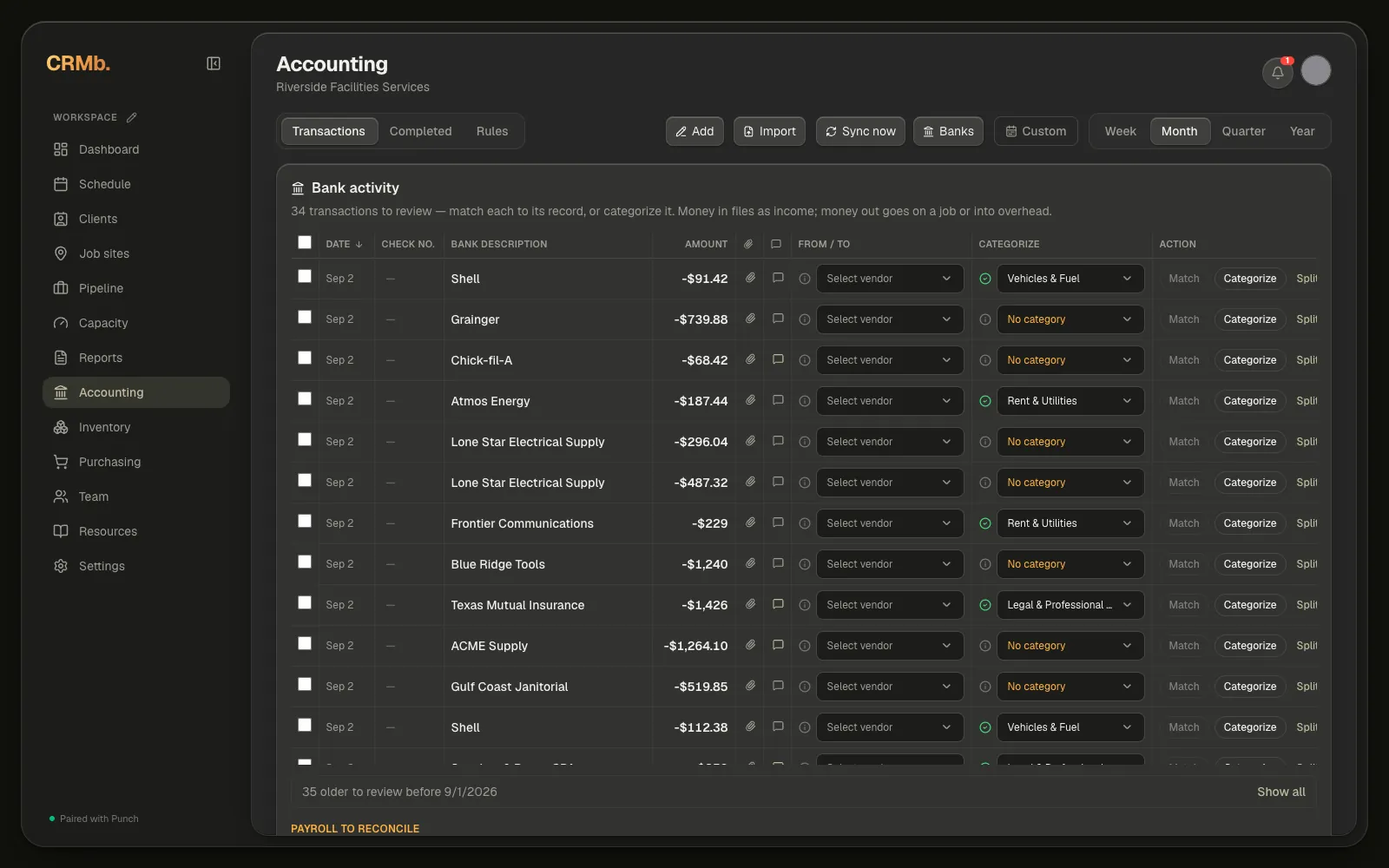Check the Texas Mutual Insurance row checkbox
The image size is (1389, 868).
305,602
